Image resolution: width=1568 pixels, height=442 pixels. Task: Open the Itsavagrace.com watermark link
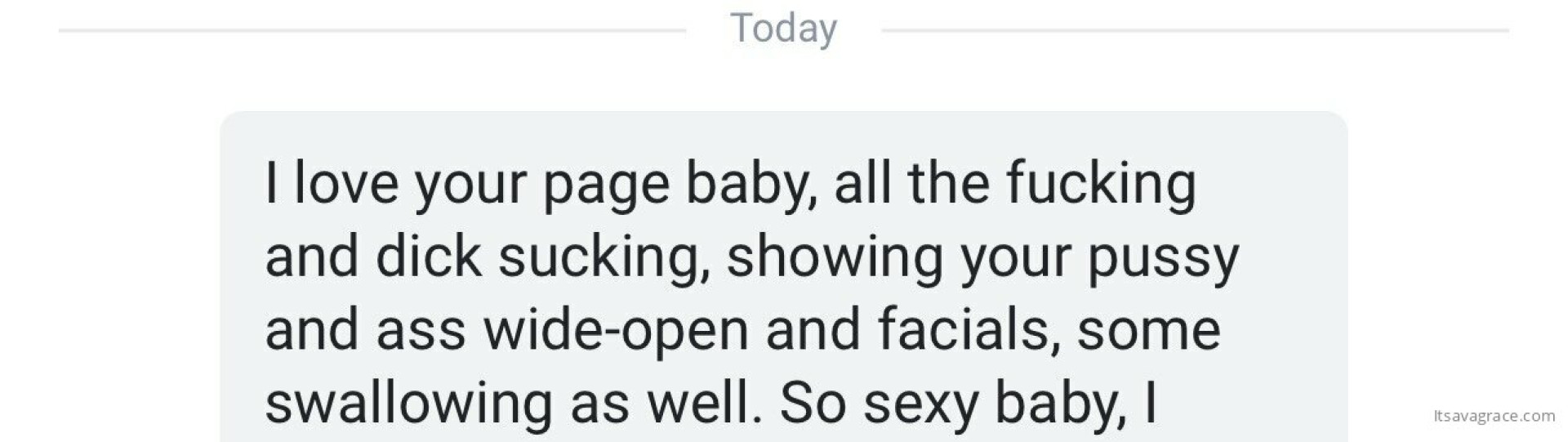pos(1494,416)
